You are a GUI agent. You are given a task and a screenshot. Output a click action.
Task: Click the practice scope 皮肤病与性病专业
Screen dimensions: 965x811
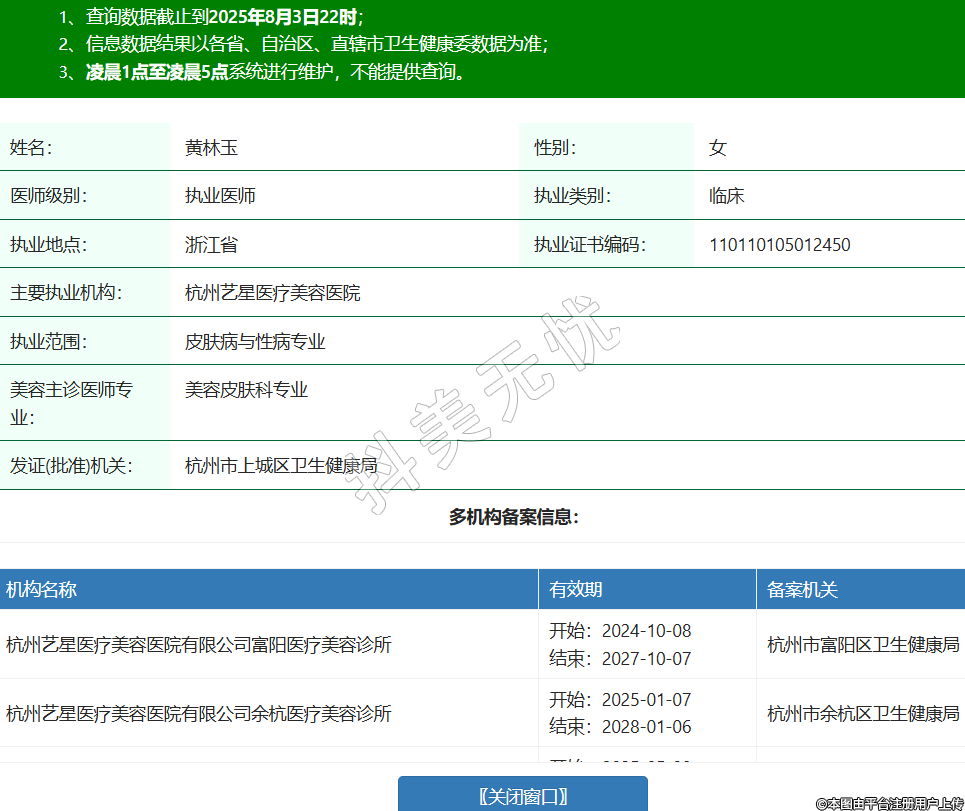(255, 342)
